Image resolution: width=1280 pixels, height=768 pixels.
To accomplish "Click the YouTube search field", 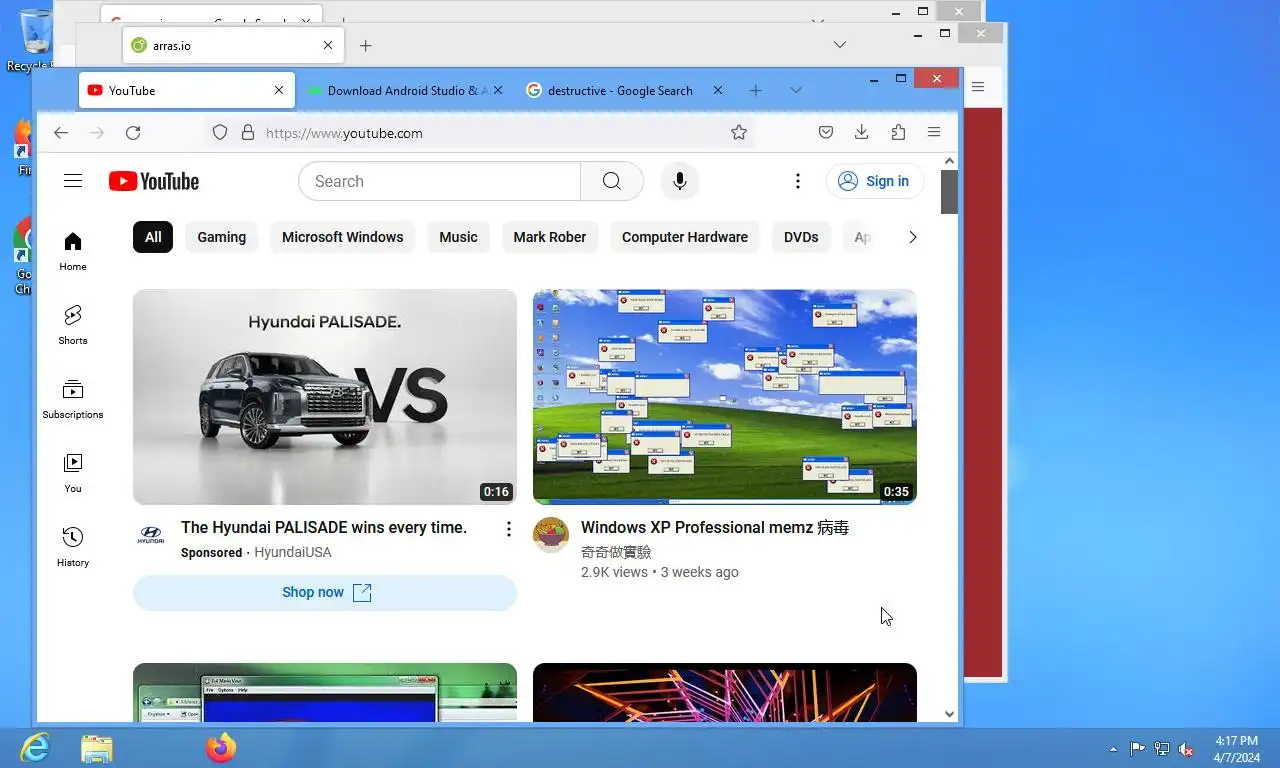I will click(439, 181).
